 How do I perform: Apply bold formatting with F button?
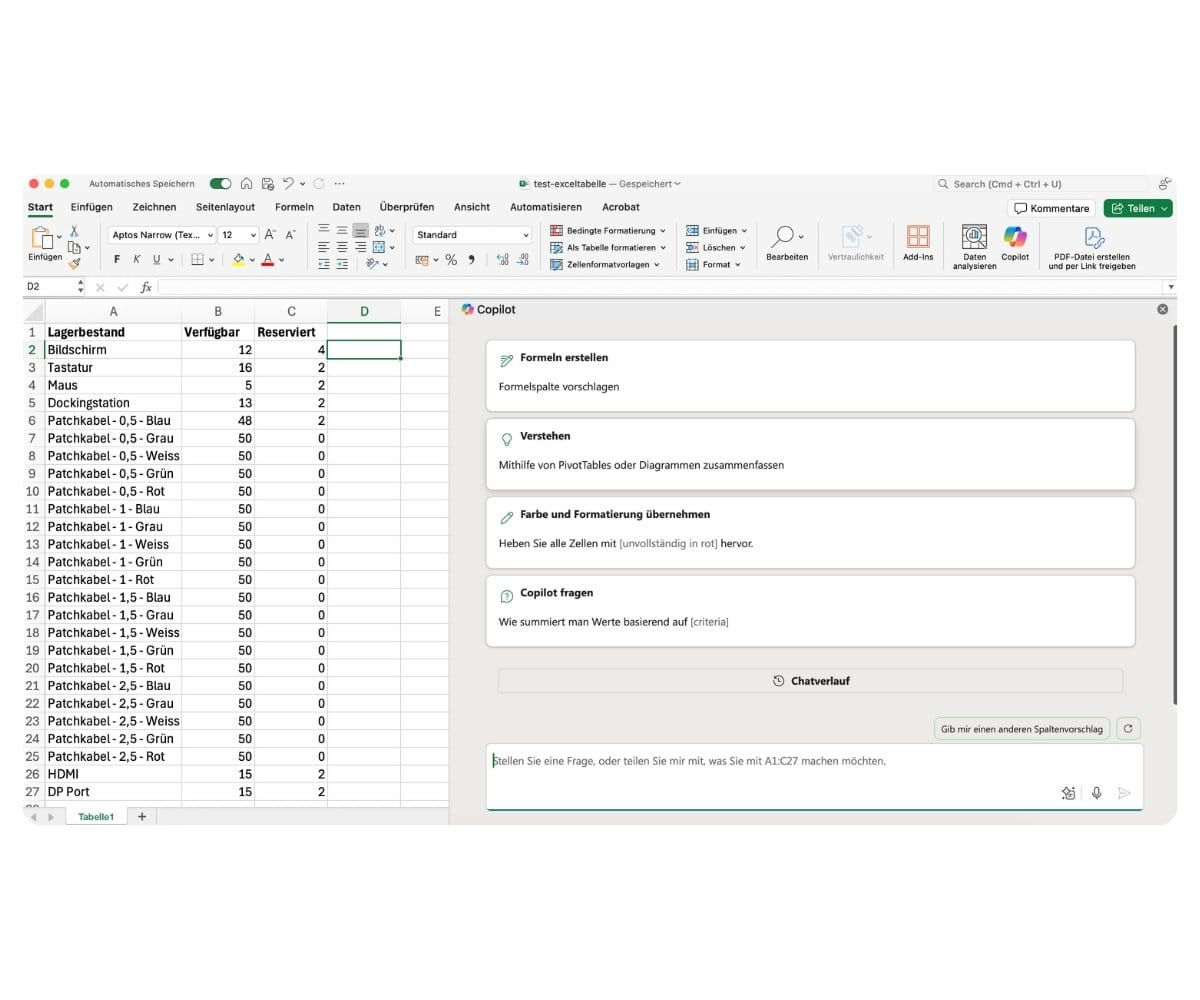[x=117, y=260]
